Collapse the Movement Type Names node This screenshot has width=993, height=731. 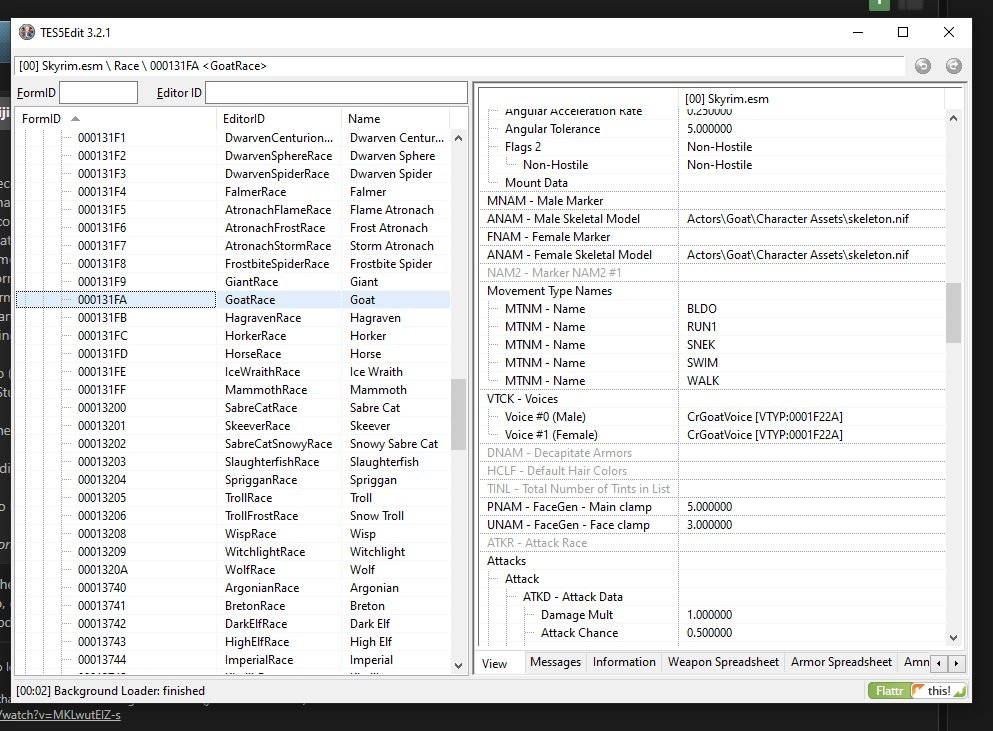549,291
